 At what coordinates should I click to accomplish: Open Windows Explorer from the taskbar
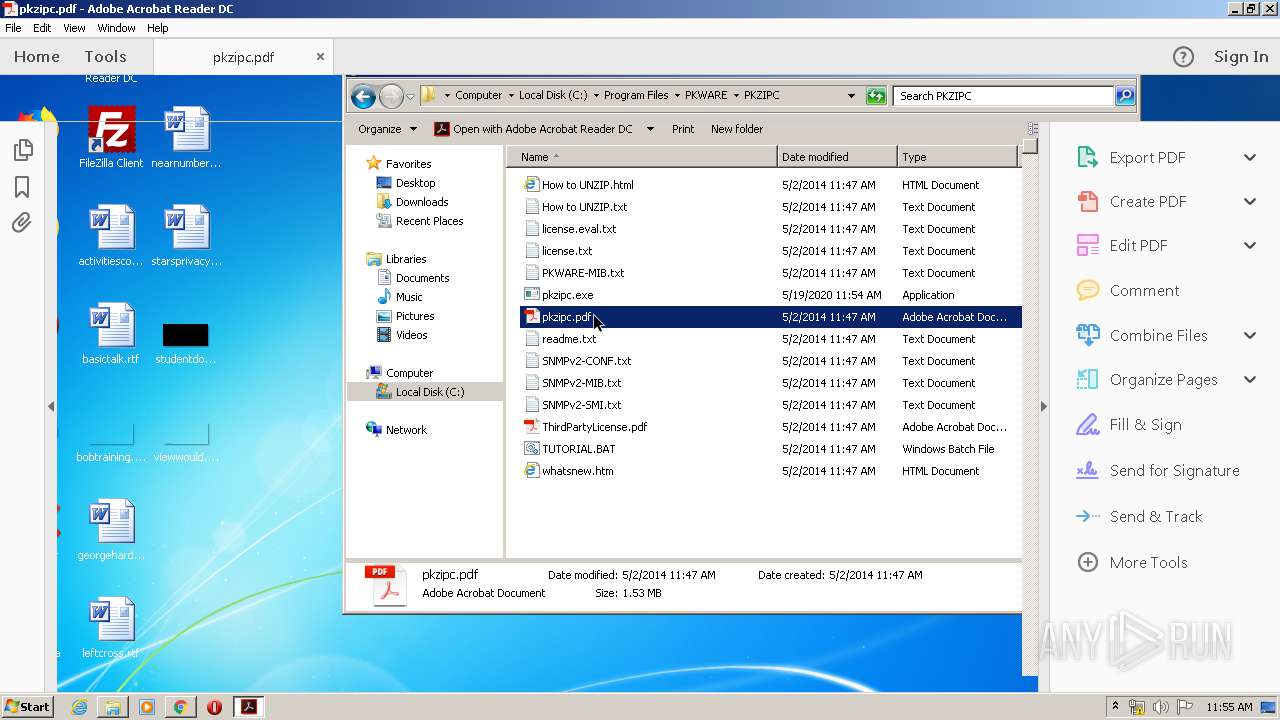(113, 707)
